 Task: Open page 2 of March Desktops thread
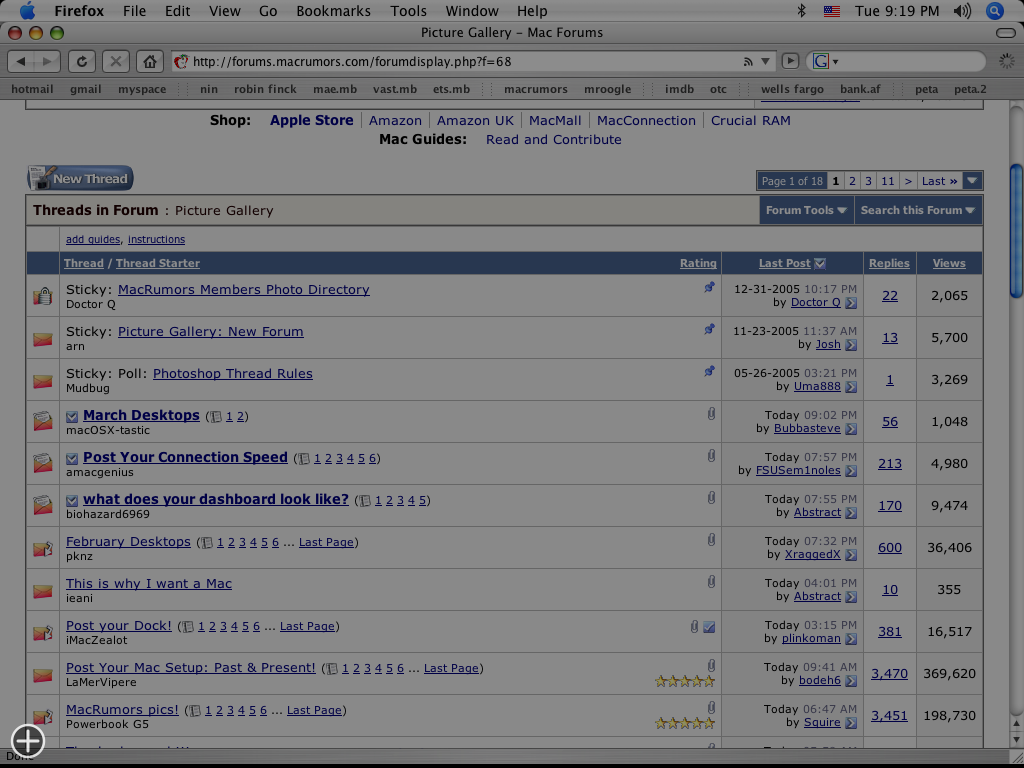[240, 417]
